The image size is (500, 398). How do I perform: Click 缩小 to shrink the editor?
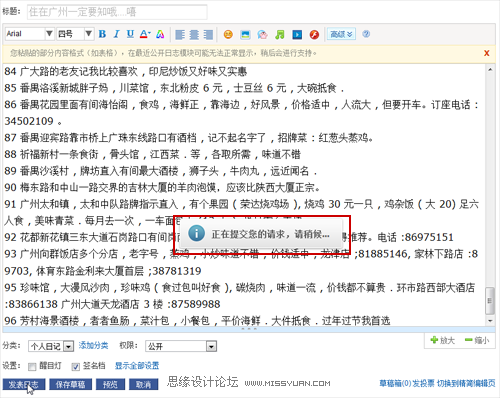click(x=477, y=340)
